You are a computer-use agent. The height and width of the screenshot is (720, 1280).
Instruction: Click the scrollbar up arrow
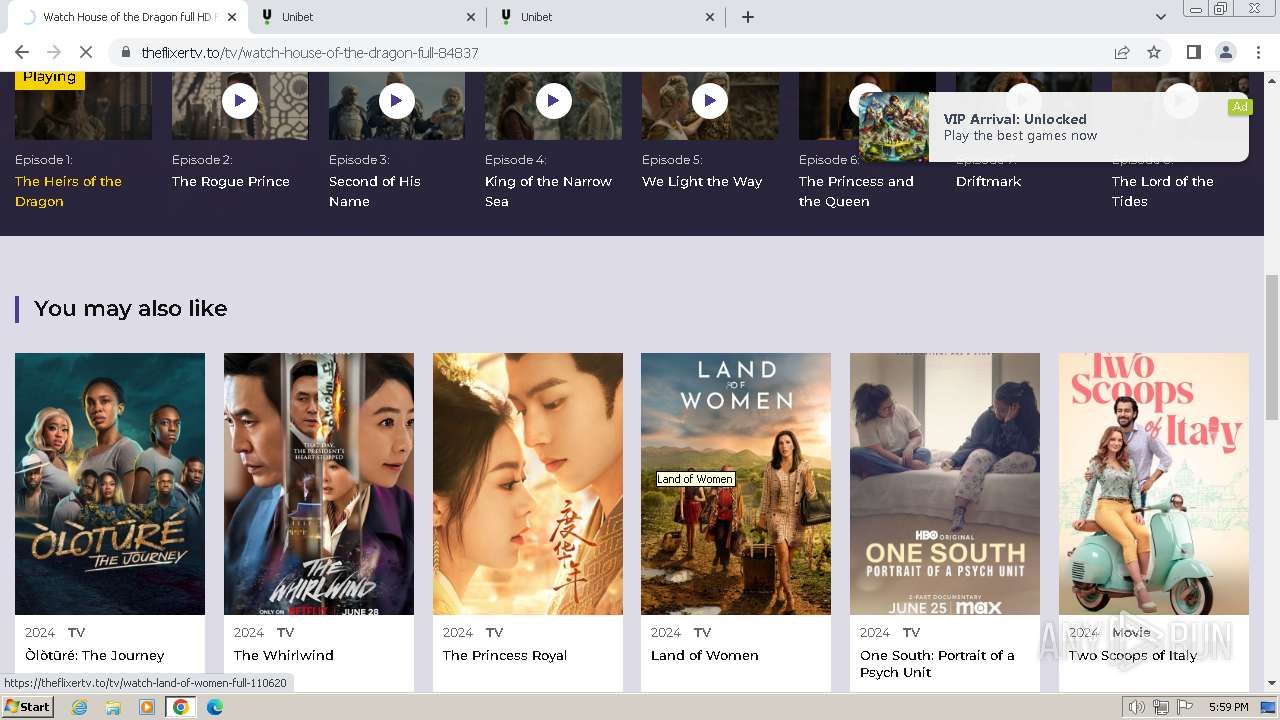tap(1272, 80)
